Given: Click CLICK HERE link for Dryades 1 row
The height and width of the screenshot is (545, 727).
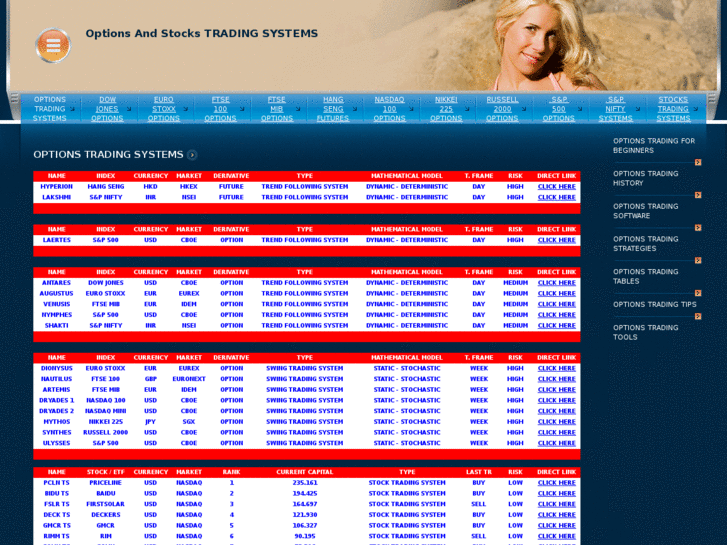Looking at the screenshot, I should click(556, 400).
